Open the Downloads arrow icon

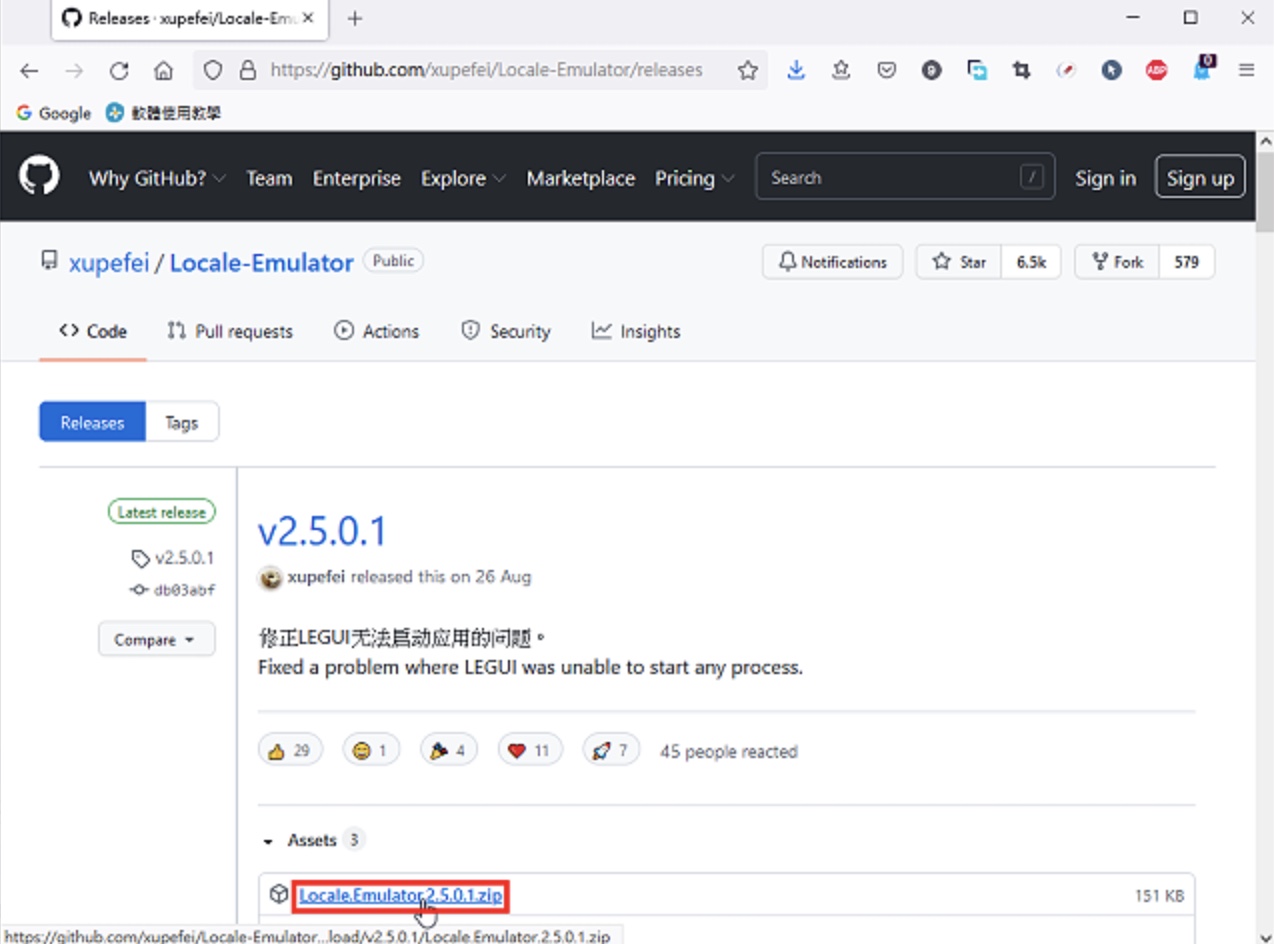click(796, 70)
